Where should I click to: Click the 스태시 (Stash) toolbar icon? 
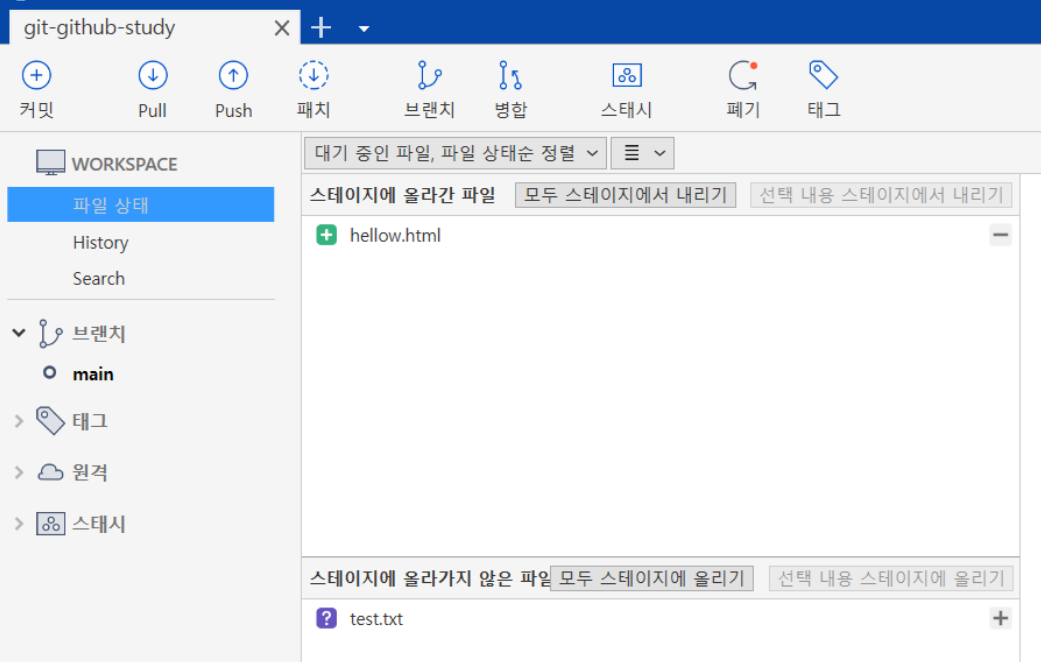[627, 76]
